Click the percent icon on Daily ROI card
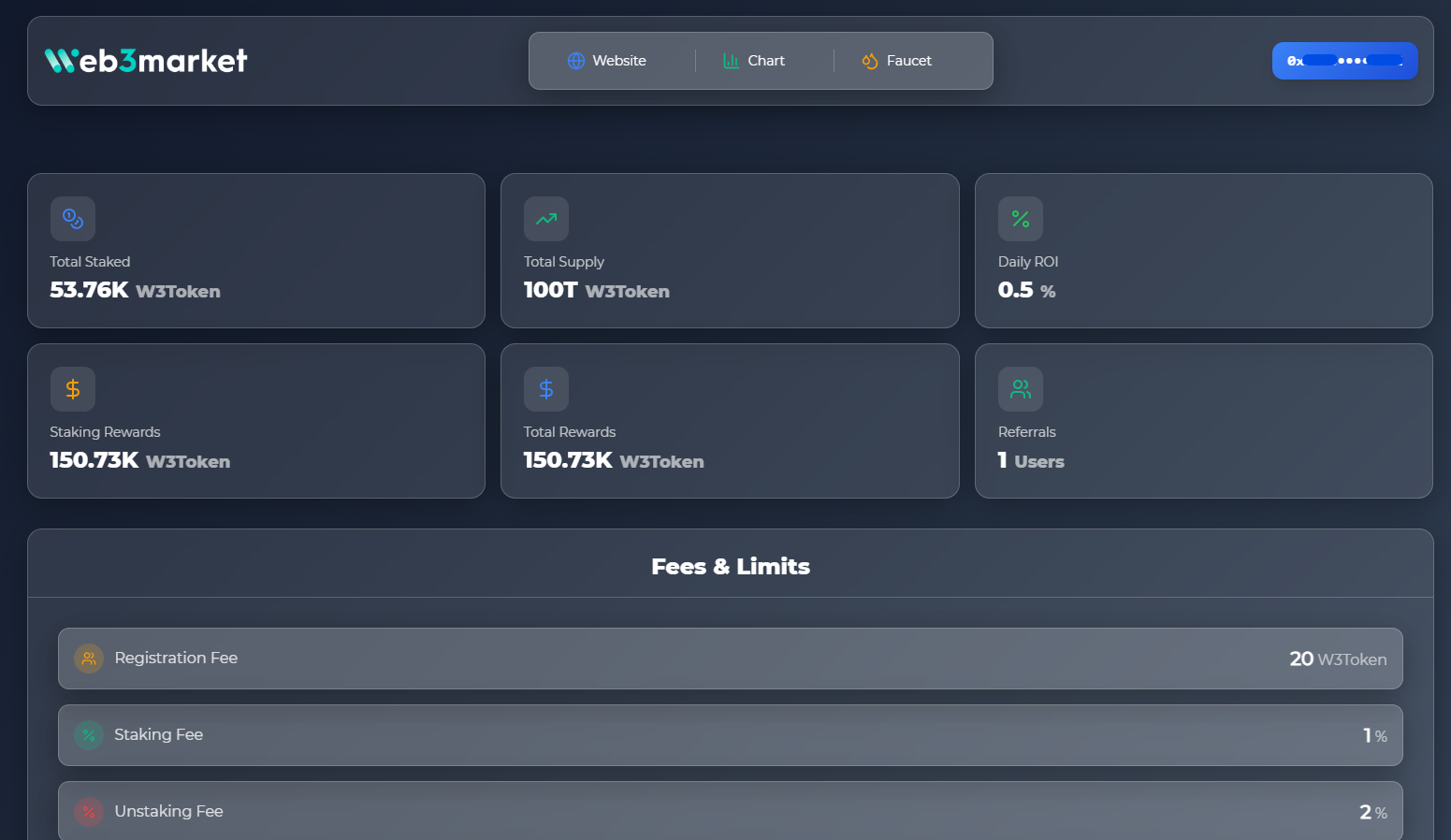The width and height of the screenshot is (1451, 840). point(1020,218)
